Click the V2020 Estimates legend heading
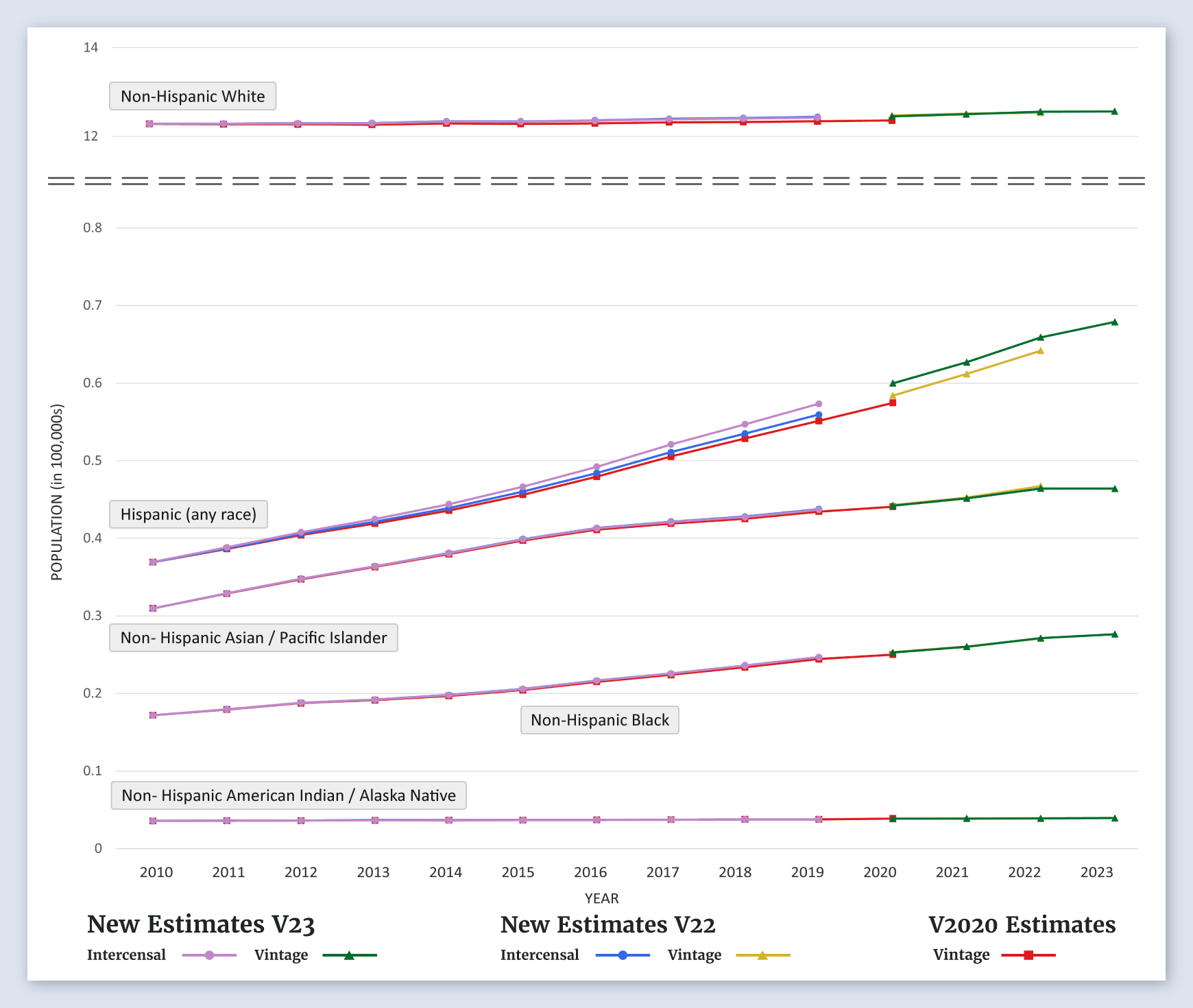 [1022, 924]
